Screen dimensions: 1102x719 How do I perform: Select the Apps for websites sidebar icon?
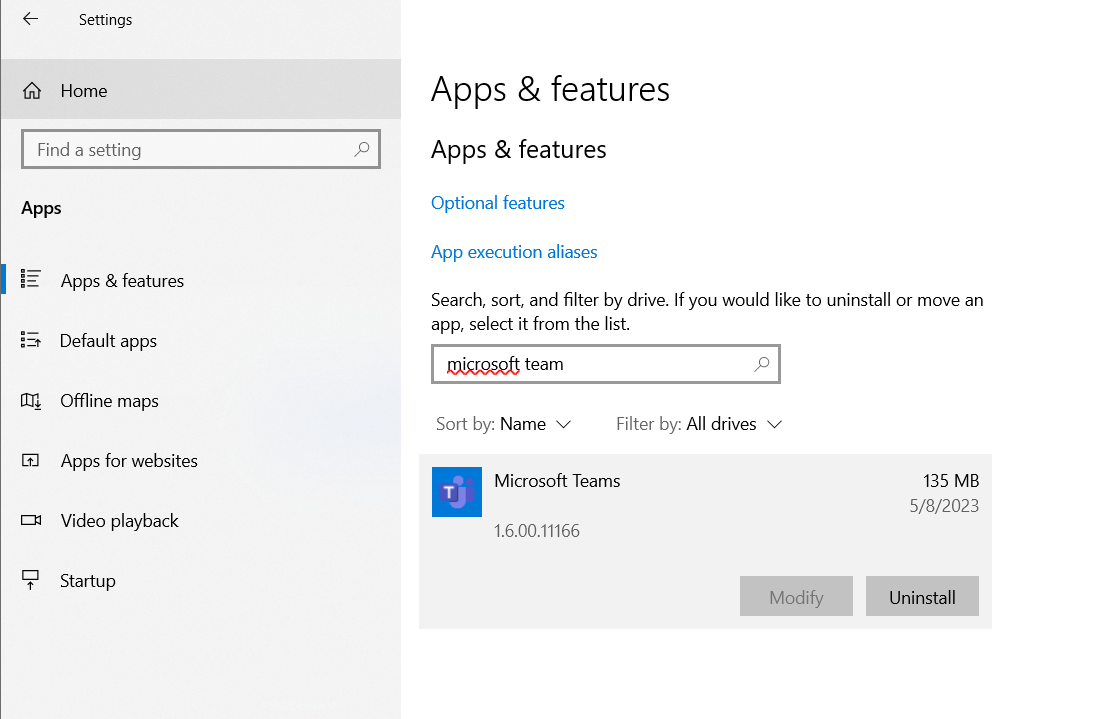(30, 460)
